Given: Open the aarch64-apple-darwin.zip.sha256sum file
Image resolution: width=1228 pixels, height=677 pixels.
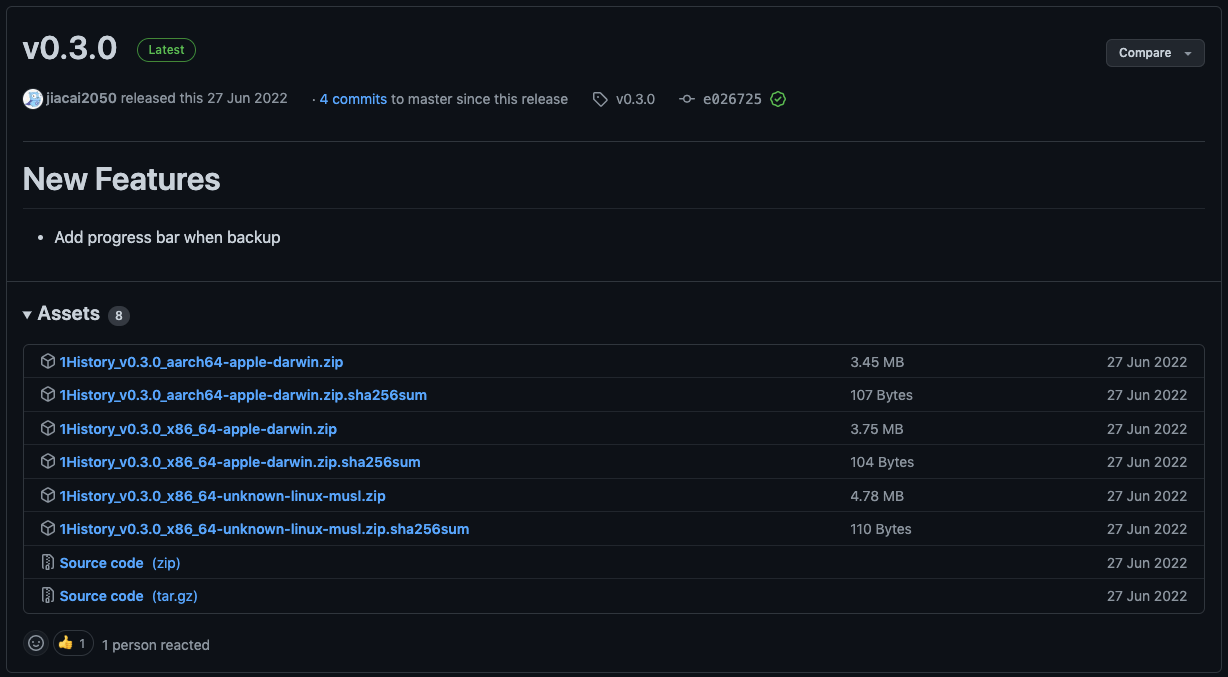Looking at the screenshot, I should pyautogui.click(x=243, y=395).
